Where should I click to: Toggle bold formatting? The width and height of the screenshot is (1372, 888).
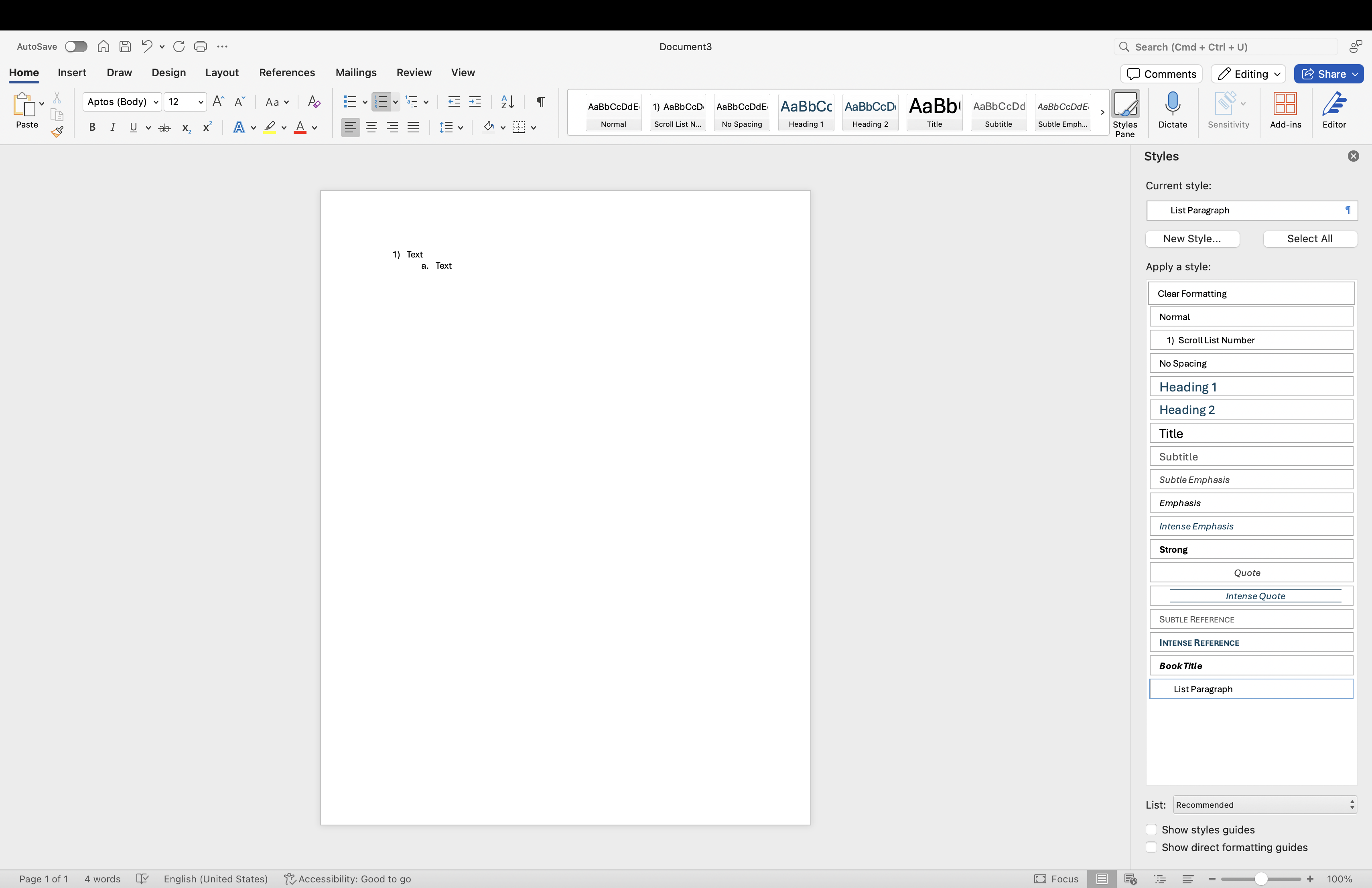click(92, 128)
